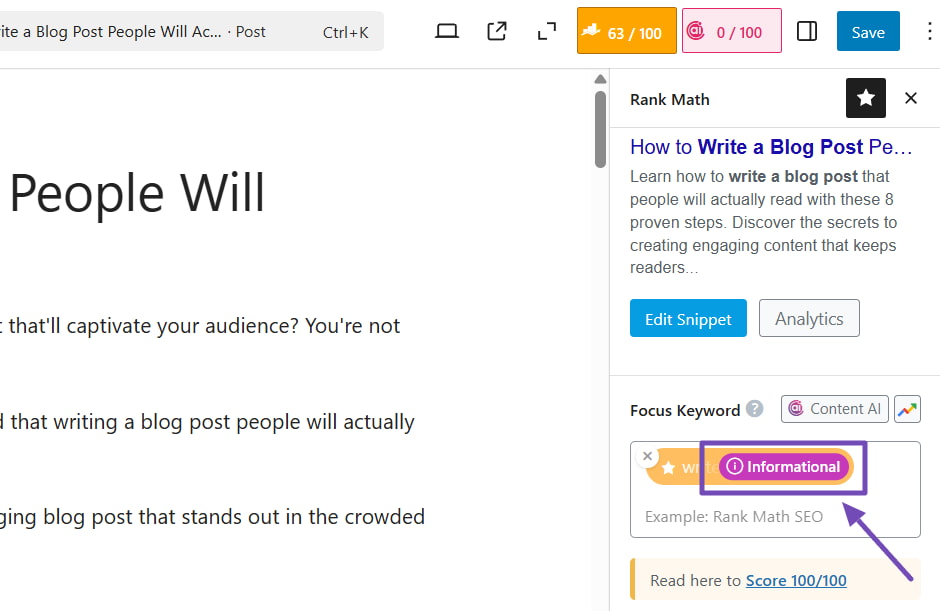Viewport: 940px width, 611px height.
Task: Click the star icon beside Rank Math title
Action: (x=866, y=98)
